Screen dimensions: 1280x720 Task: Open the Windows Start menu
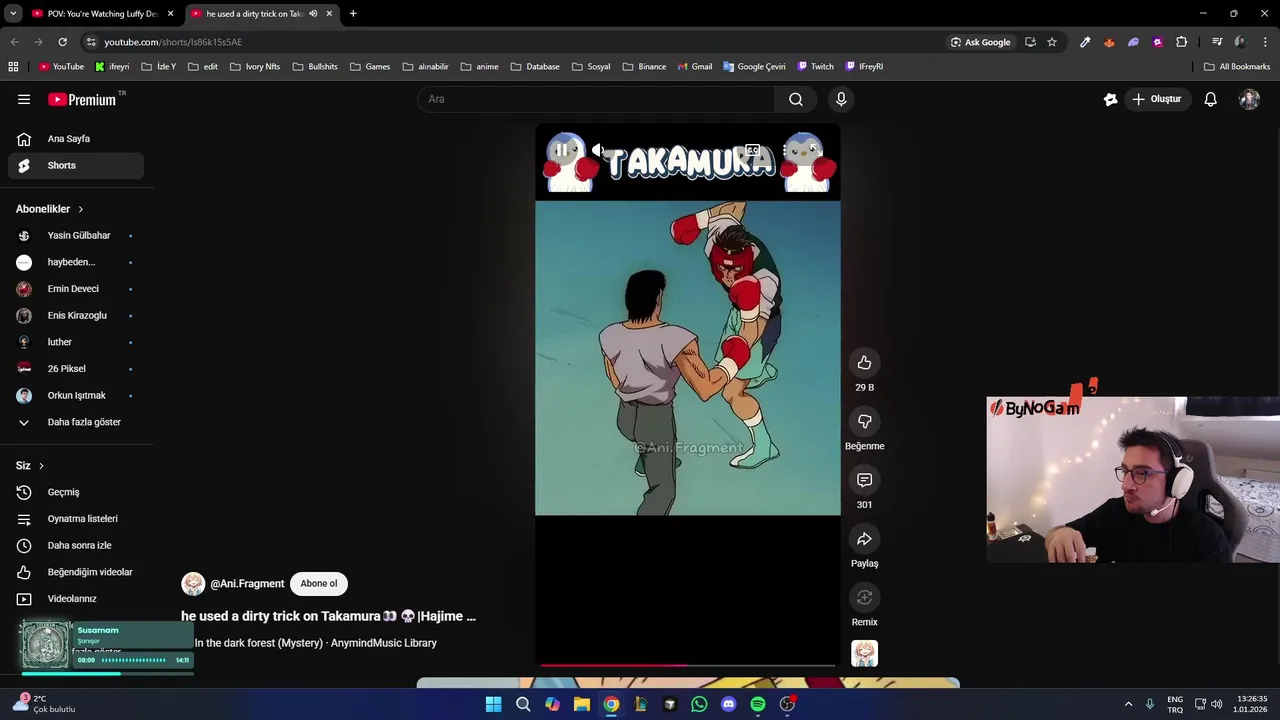(493, 704)
